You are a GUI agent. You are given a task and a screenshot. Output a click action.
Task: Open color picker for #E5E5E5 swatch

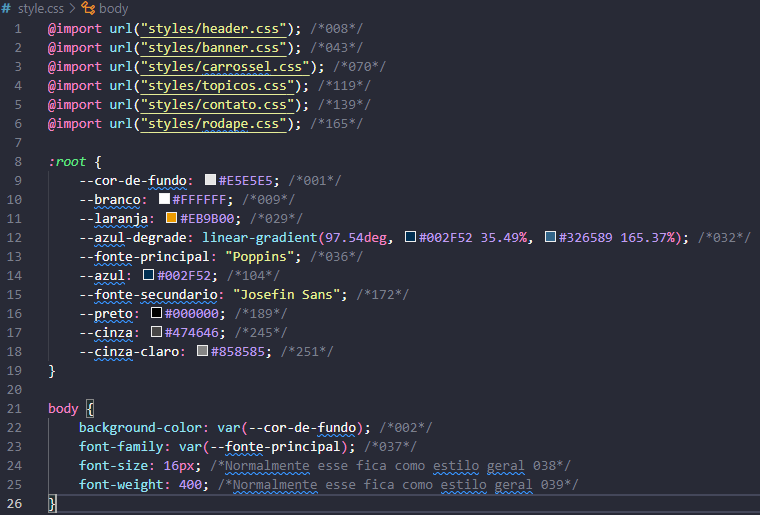click(x=210, y=180)
